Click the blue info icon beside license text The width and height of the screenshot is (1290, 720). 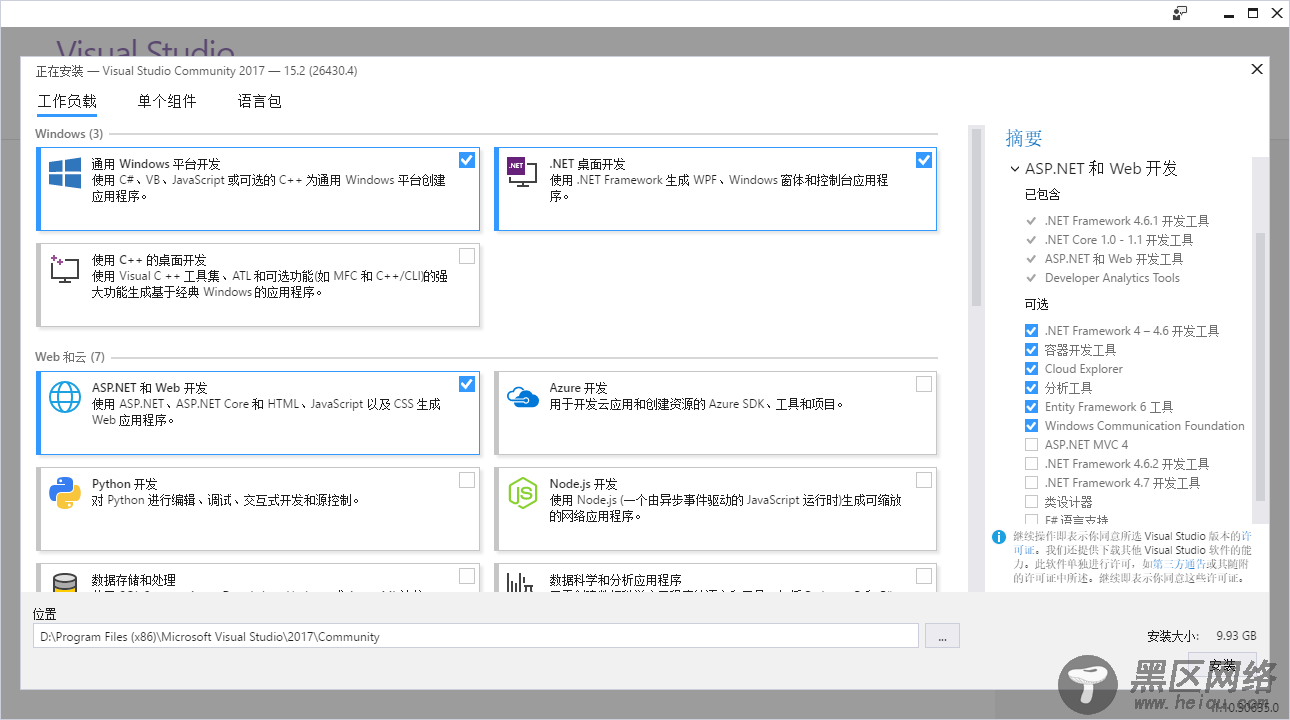tap(998, 537)
